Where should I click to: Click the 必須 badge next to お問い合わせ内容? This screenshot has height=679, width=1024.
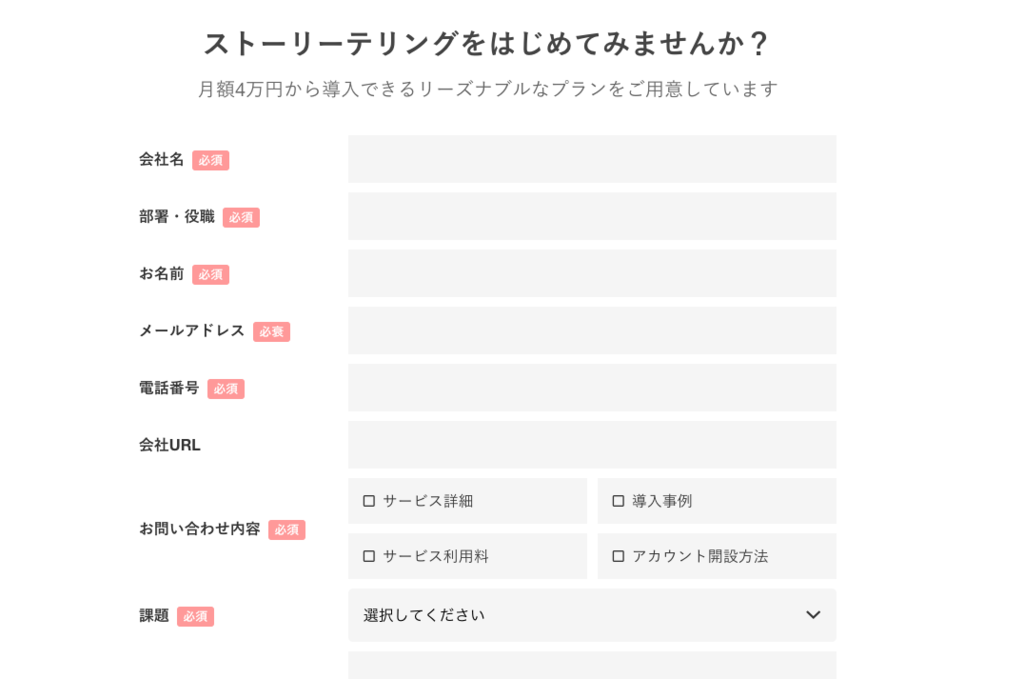pyautogui.click(x=287, y=531)
